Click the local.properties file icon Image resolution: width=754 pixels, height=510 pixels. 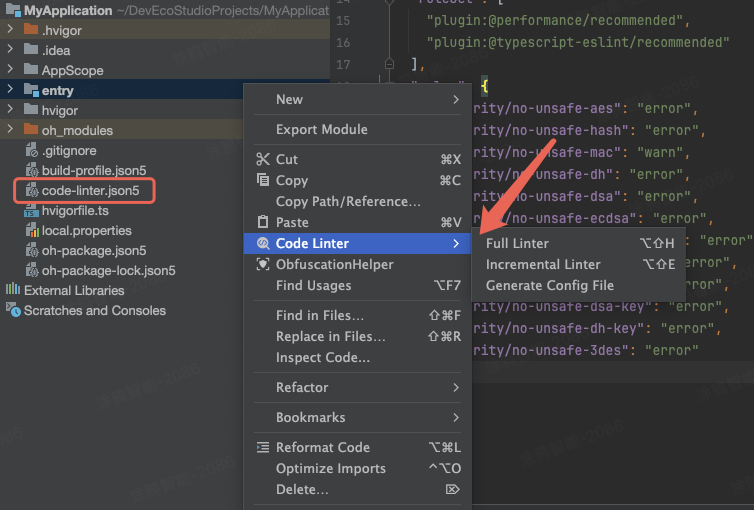coord(32,230)
